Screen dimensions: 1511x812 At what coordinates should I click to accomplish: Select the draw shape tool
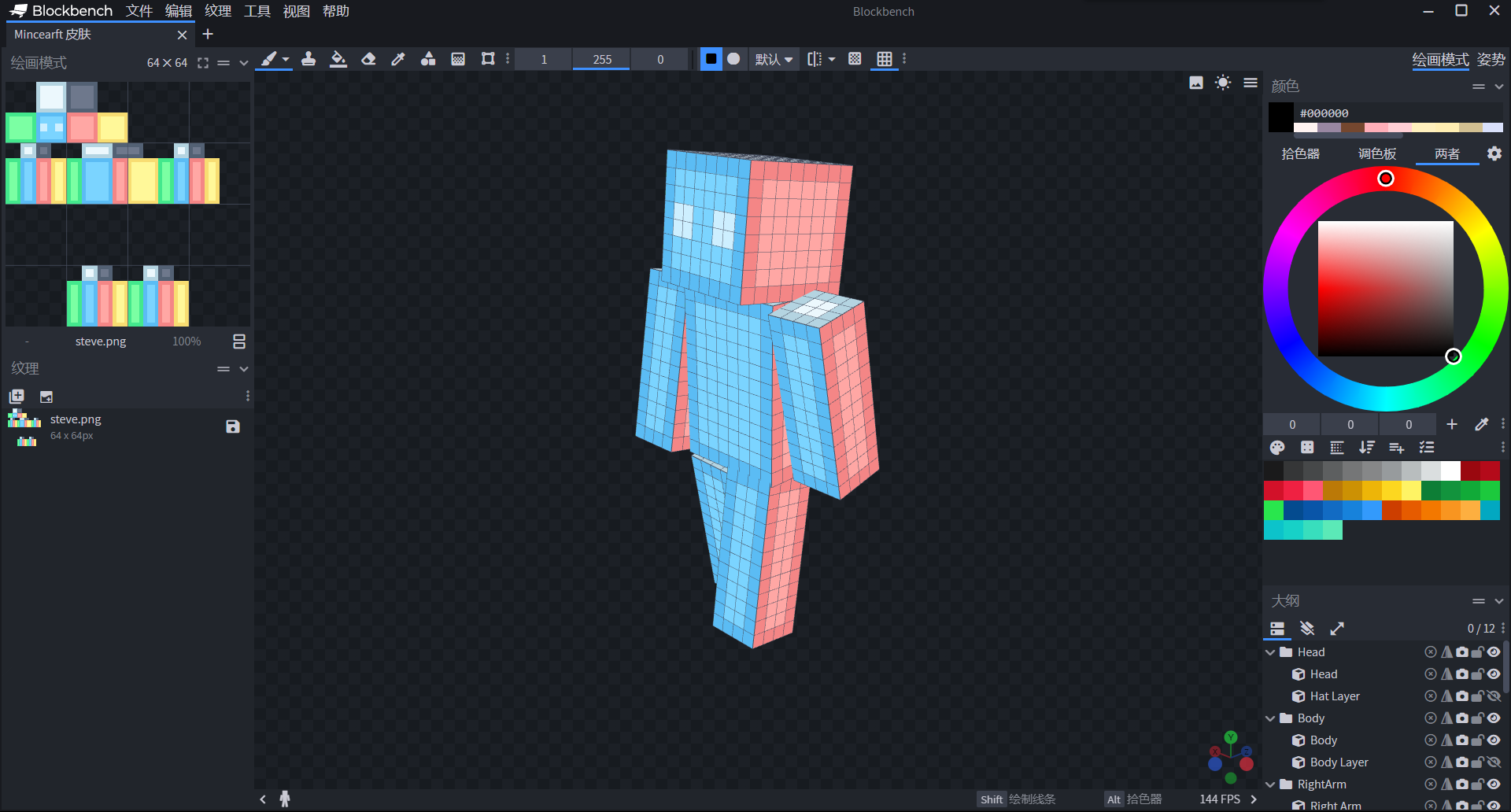click(x=428, y=59)
